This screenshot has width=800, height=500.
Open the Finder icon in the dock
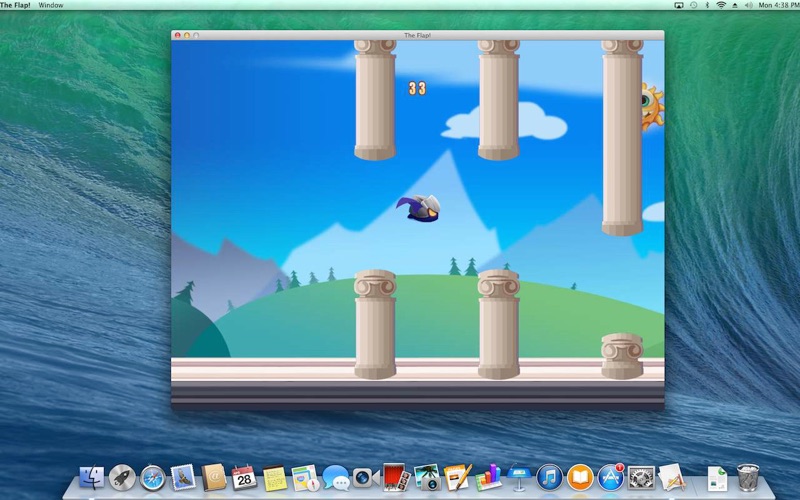pos(92,478)
